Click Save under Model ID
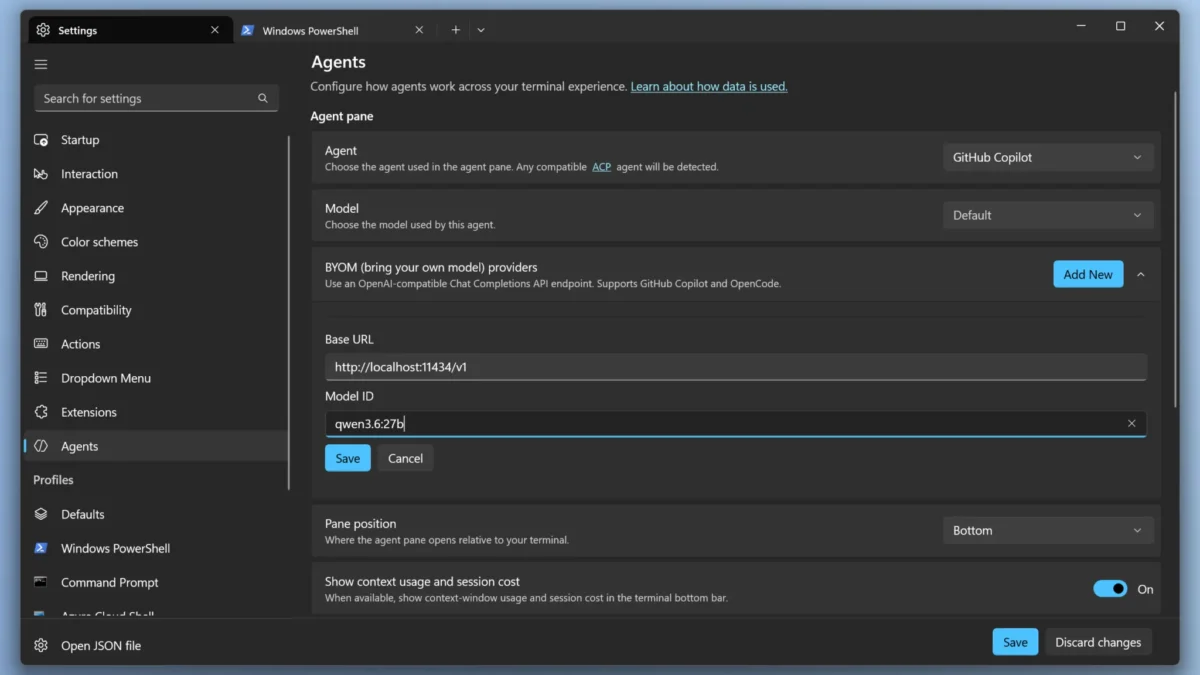 click(348, 458)
